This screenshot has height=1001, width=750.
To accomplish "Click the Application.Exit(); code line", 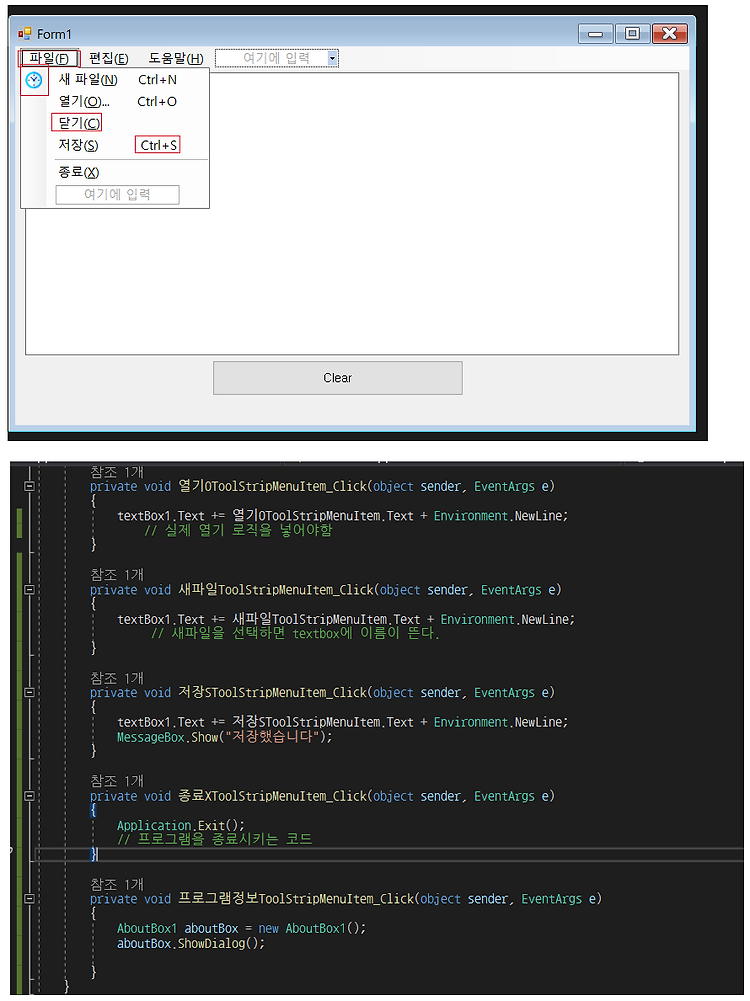I will 181,825.
